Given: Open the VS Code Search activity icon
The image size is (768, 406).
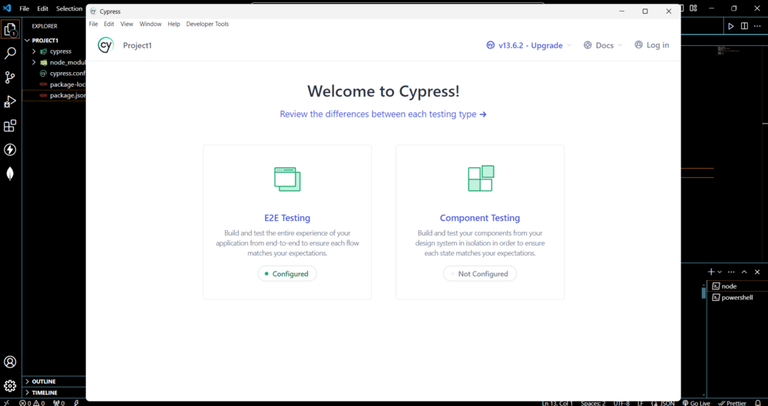Looking at the screenshot, I should (10, 53).
